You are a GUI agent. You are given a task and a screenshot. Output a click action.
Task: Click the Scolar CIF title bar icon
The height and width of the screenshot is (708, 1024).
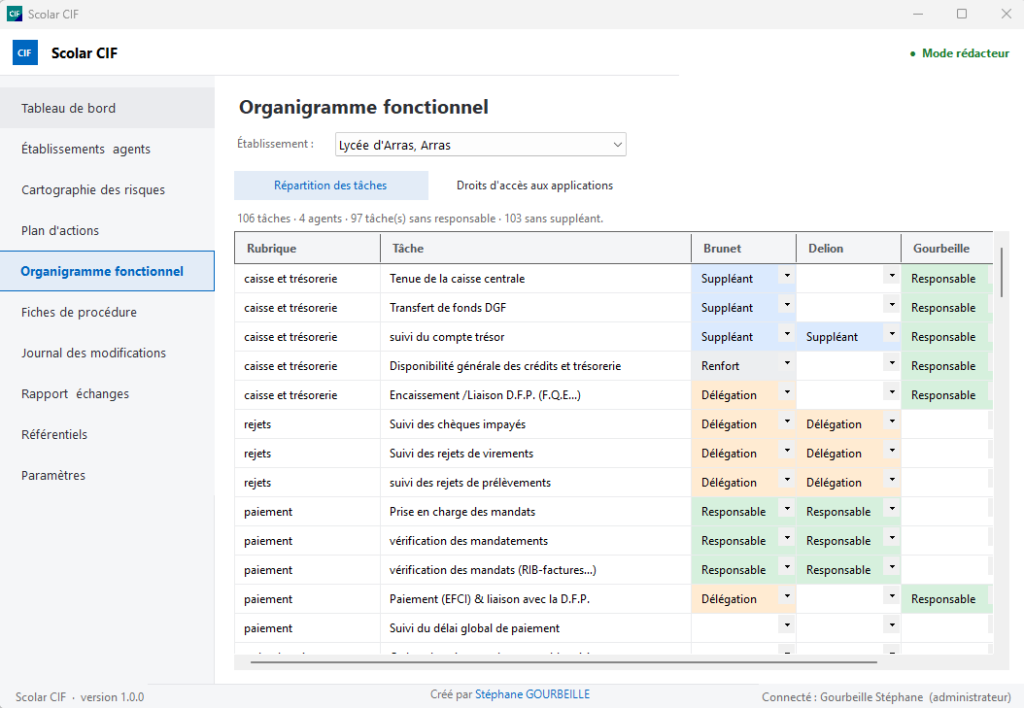click(14, 14)
